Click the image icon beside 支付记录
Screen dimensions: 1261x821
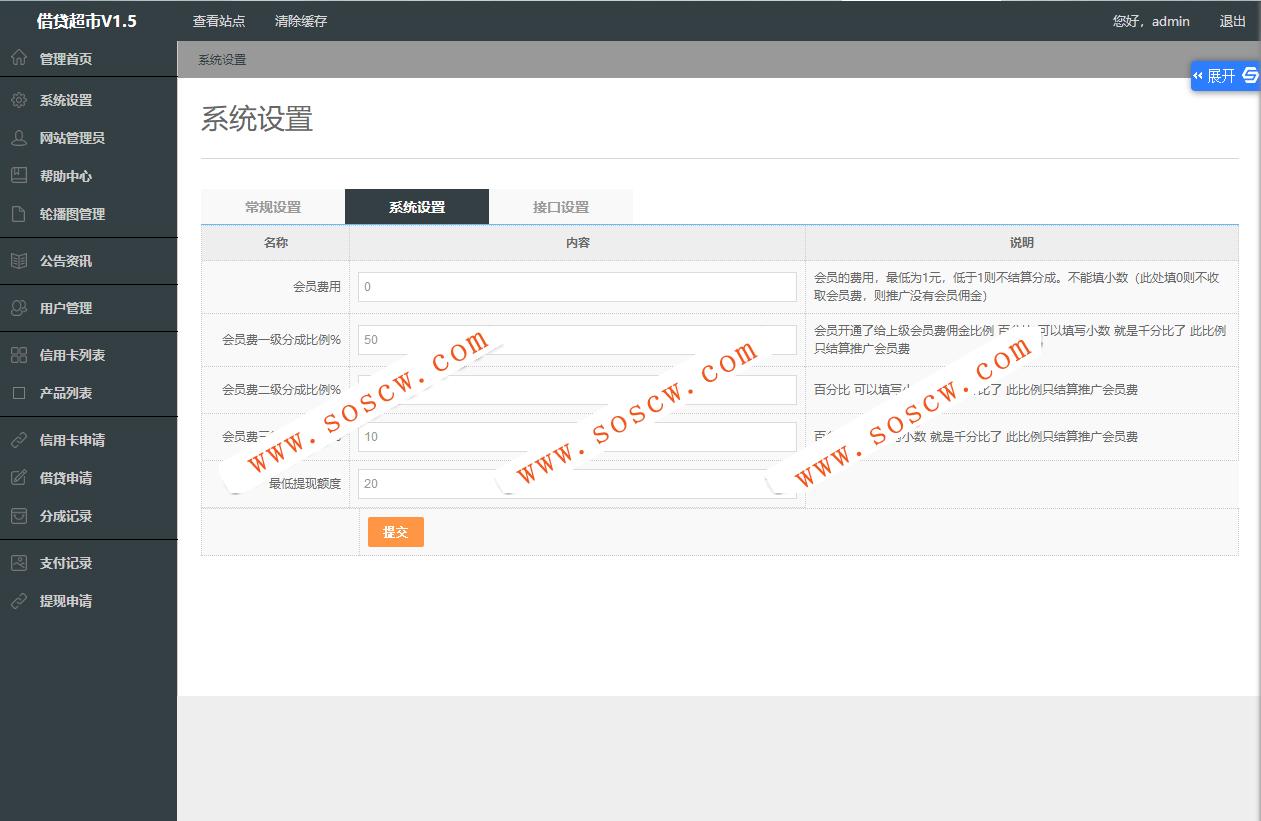pyautogui.click(x=18, y=563)
